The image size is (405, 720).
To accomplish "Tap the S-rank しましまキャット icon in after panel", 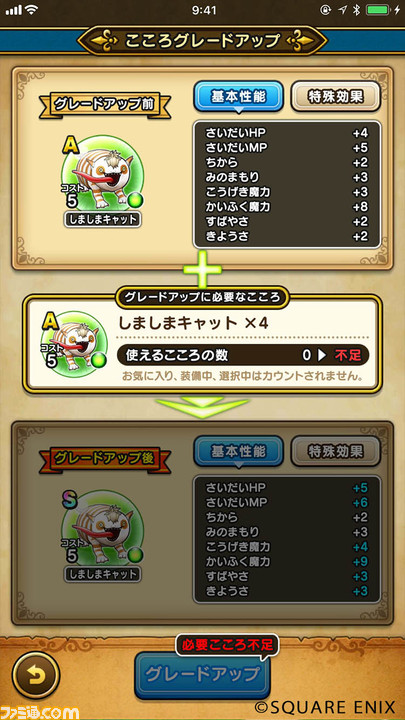I will pos(102,531).
